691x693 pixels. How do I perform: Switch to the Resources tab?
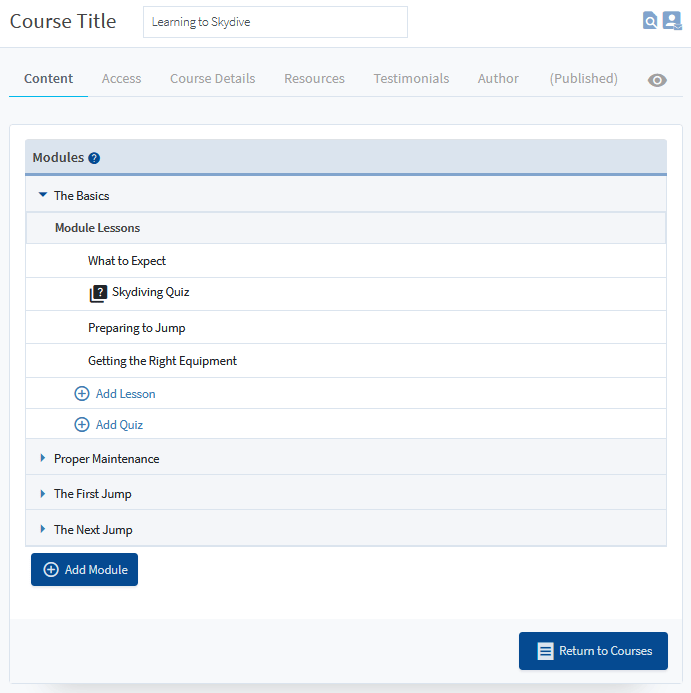(314, 79)
